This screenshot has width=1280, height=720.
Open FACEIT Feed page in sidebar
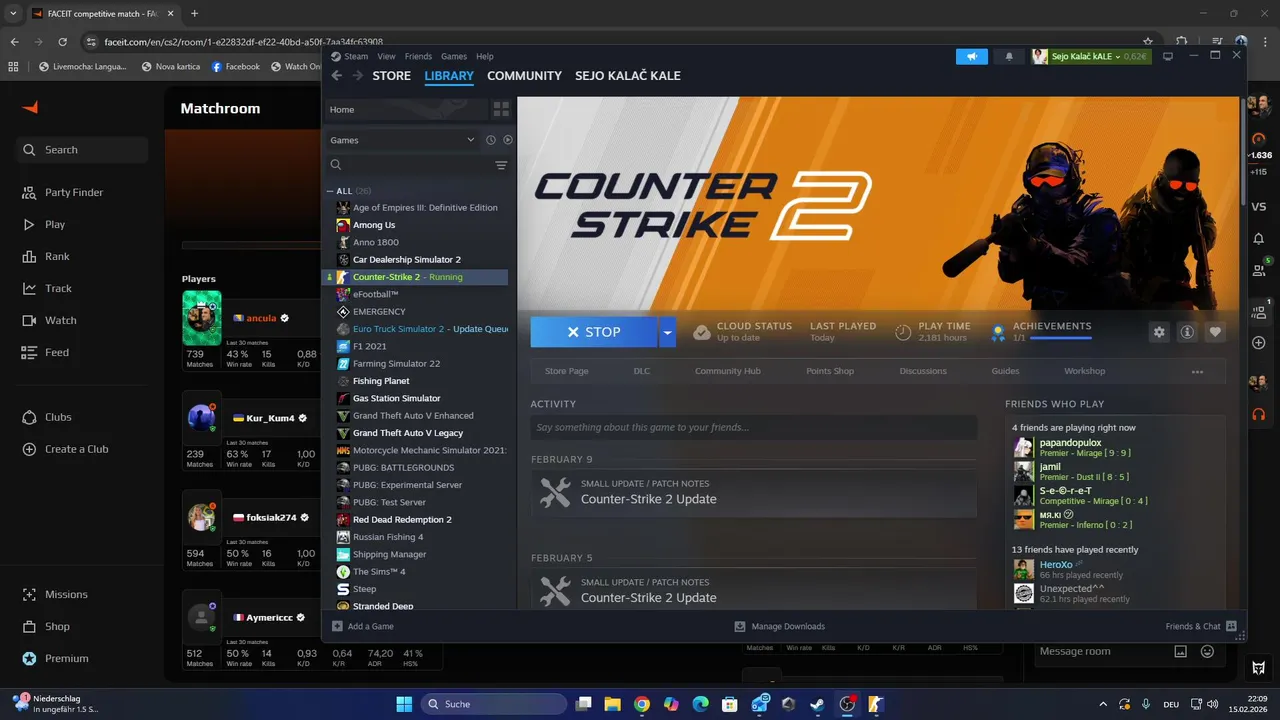click(x=57, y=352)
